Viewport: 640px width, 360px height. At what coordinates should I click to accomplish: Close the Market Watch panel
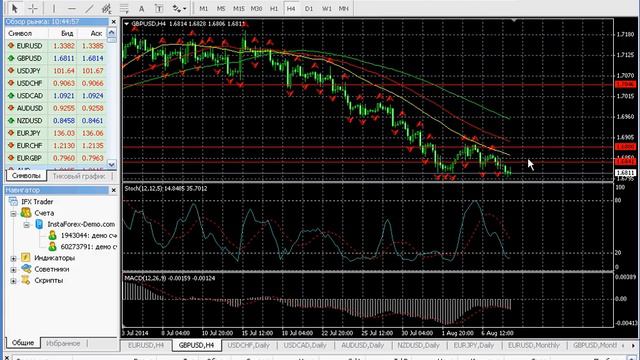click(x=113, y=22)
